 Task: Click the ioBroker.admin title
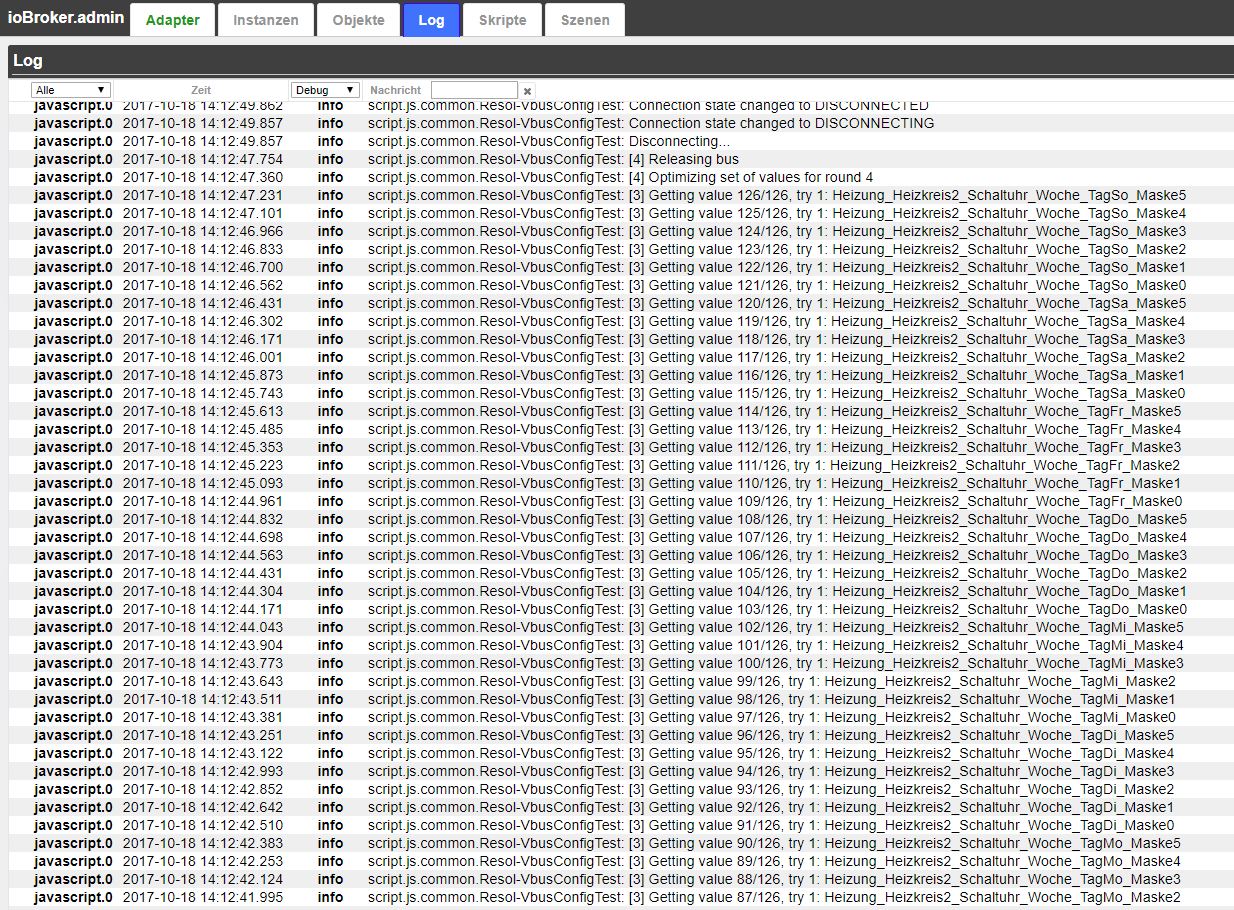(x=64, y=19)
